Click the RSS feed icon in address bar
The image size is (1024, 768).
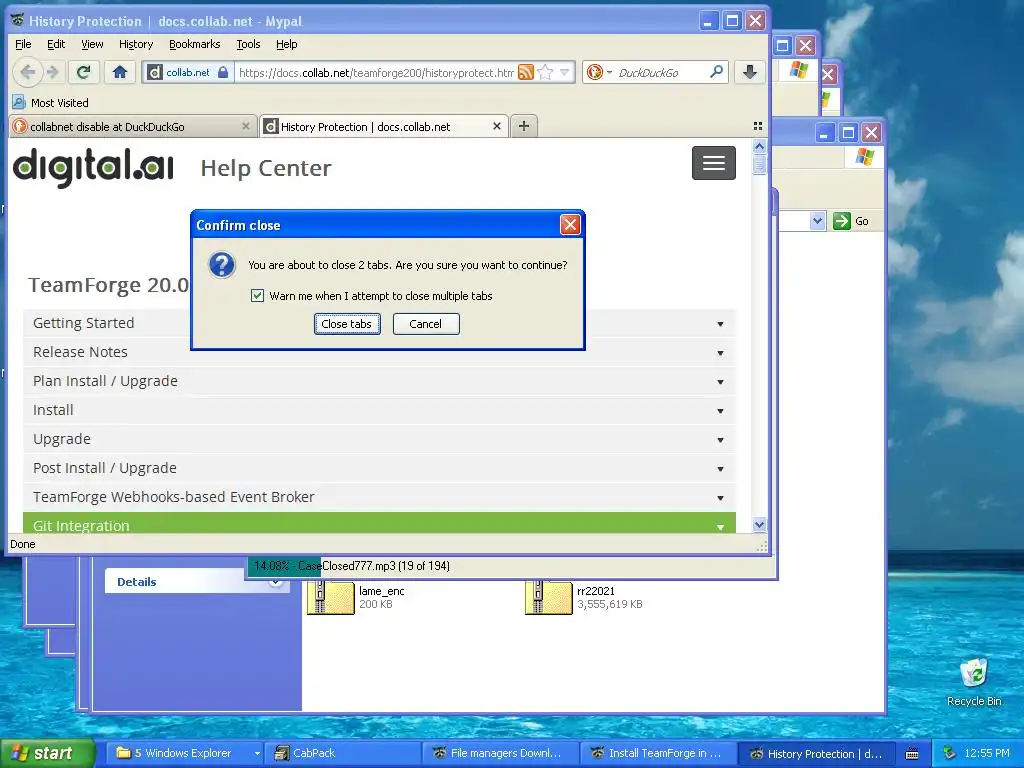[526, 72]
